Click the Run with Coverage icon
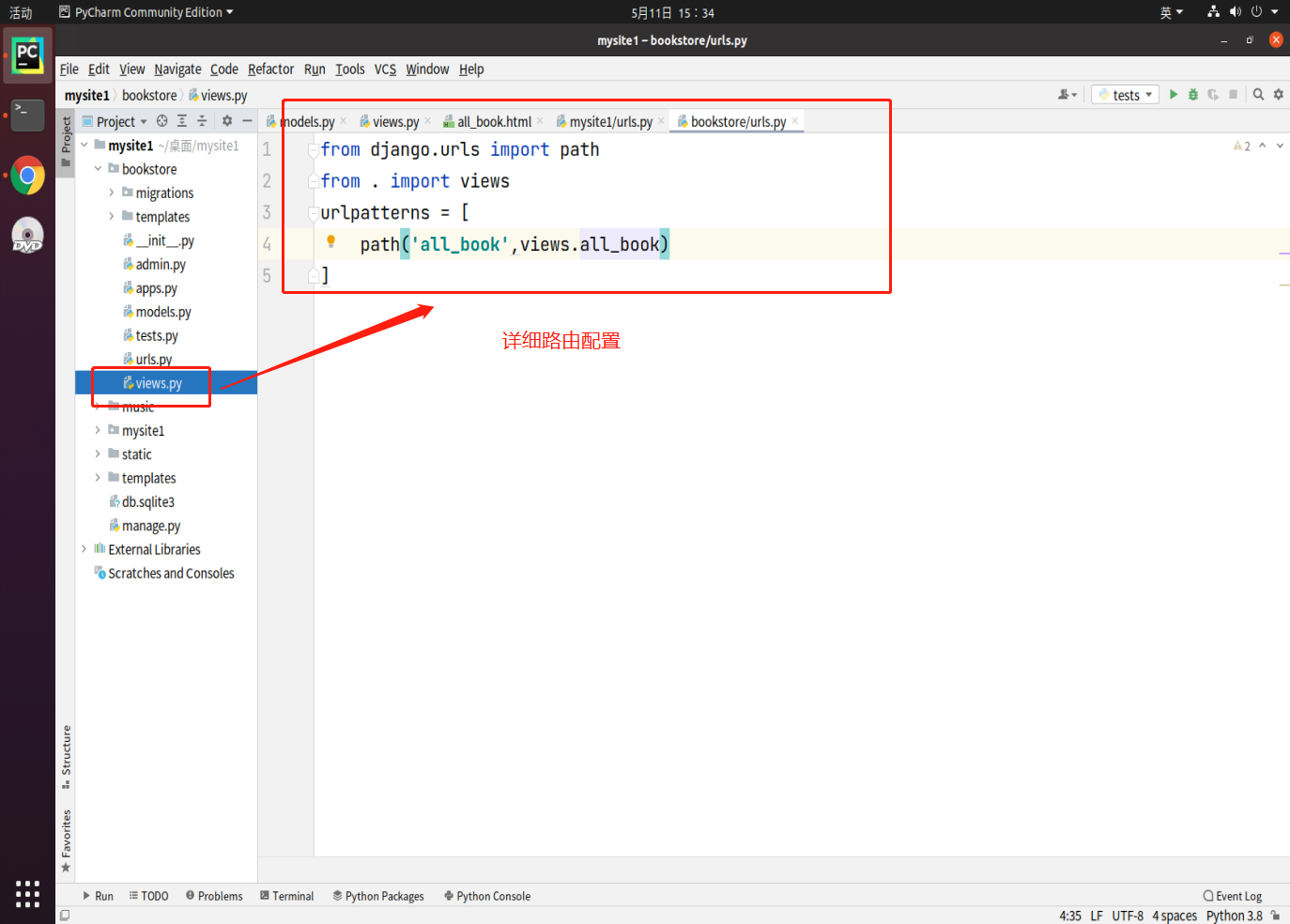 pyautogui.click(x=1213, y=95)
